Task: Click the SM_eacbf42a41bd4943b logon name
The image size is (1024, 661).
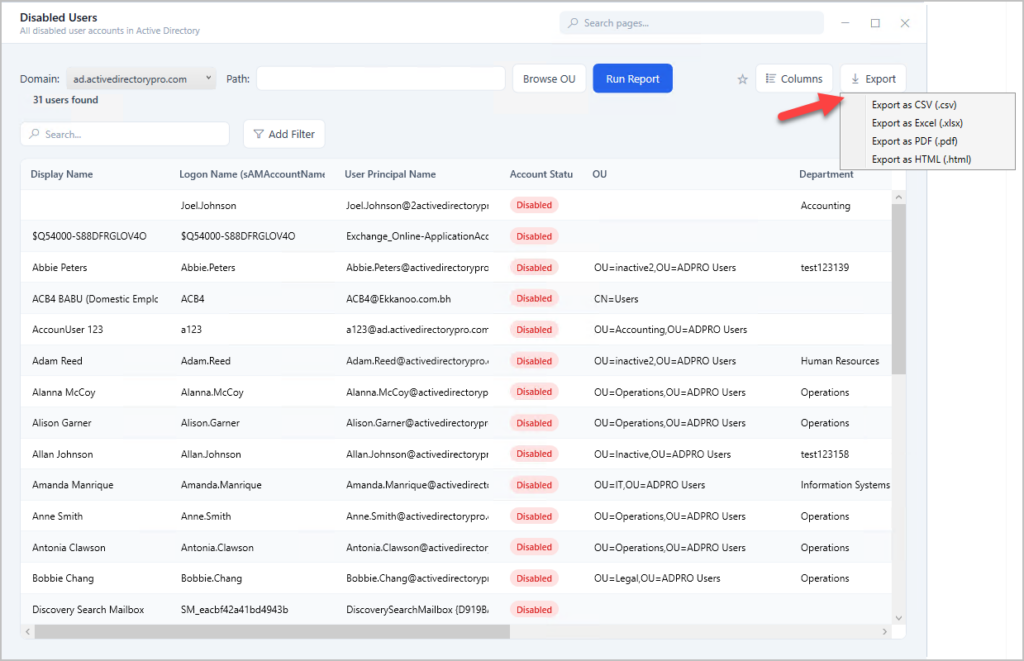Action: coord(234,610)
